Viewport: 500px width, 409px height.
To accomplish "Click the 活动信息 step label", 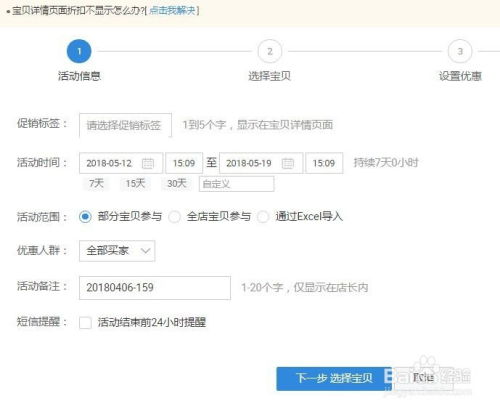I will tap(79, 76).
